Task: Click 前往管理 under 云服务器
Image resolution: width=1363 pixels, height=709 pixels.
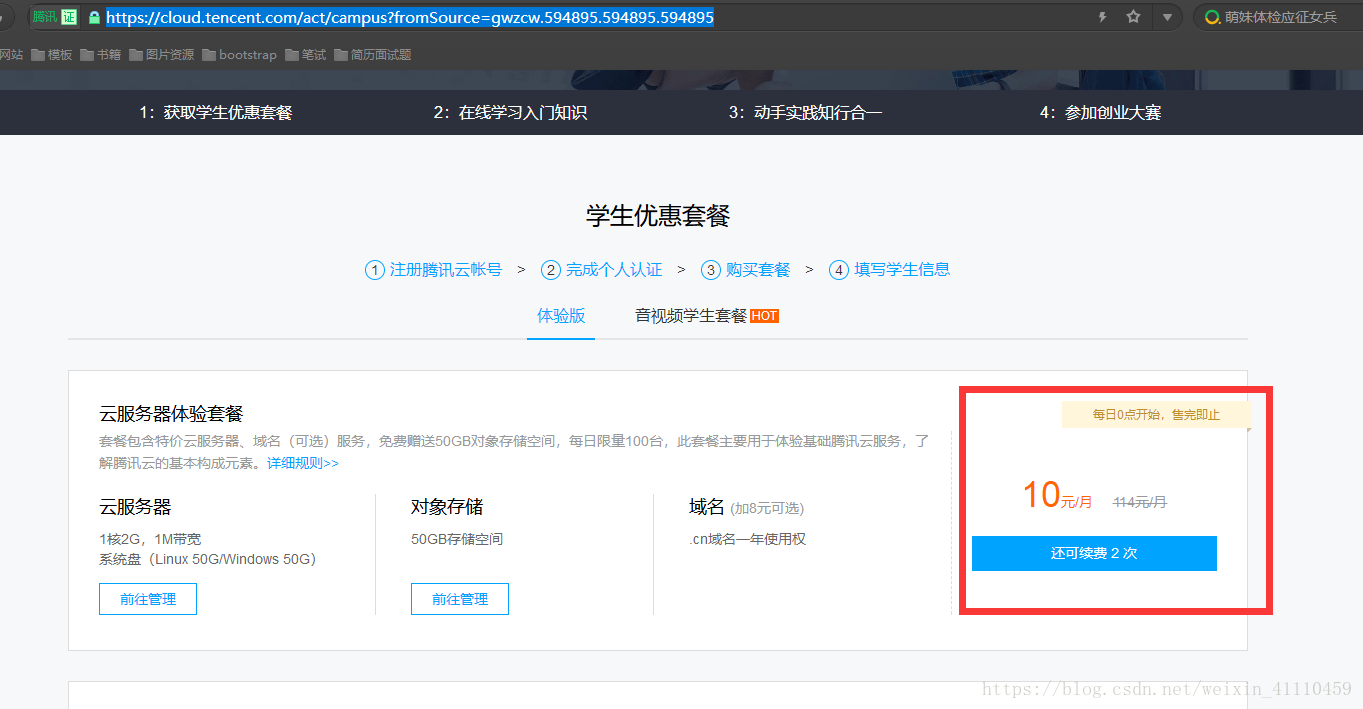Action: point(148,599)
